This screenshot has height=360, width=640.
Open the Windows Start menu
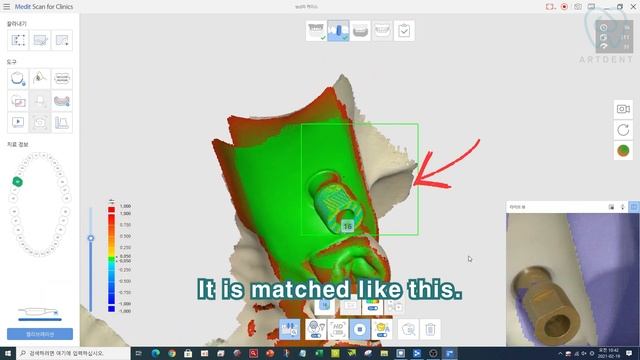tap(8, 353)
